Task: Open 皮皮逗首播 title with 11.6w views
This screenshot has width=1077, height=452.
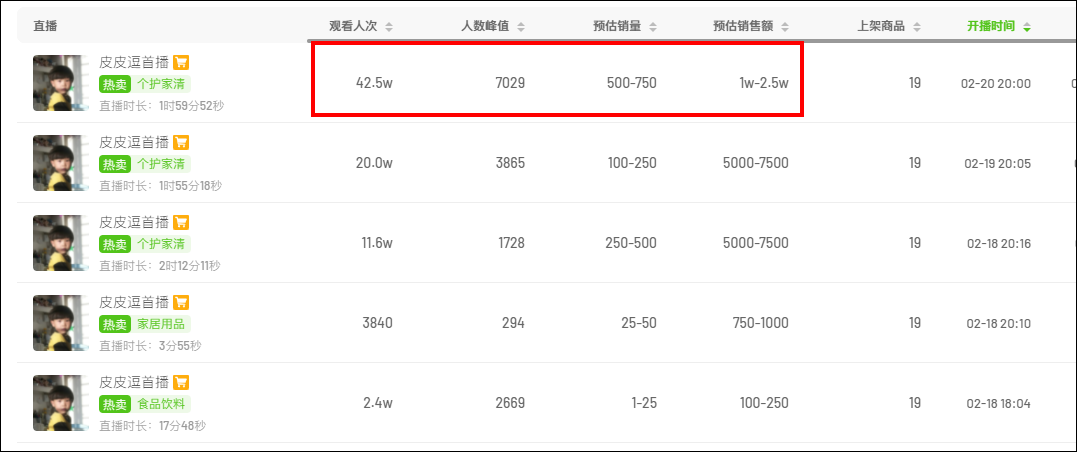Action: pos(134,222)
